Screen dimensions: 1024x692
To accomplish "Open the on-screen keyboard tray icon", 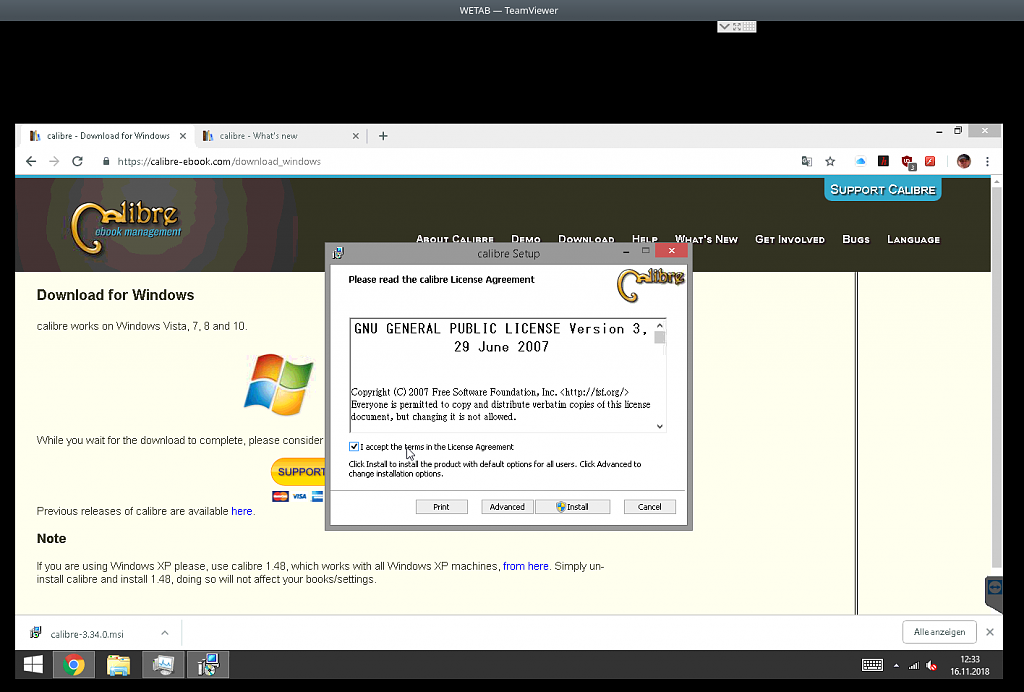I will point(872,665).
